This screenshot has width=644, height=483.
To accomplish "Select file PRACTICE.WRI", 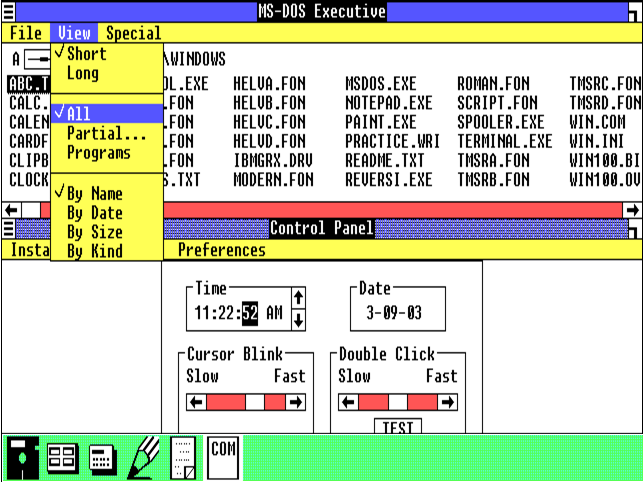I will [392, 141].
